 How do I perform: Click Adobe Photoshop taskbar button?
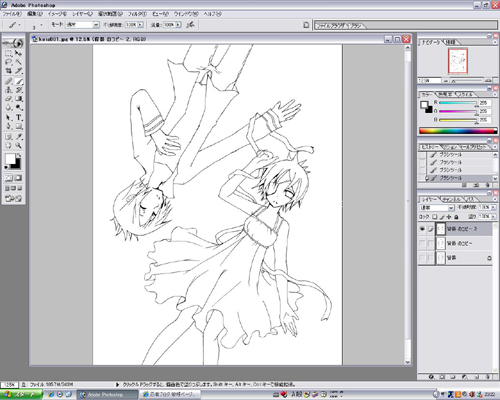(107, 395)
